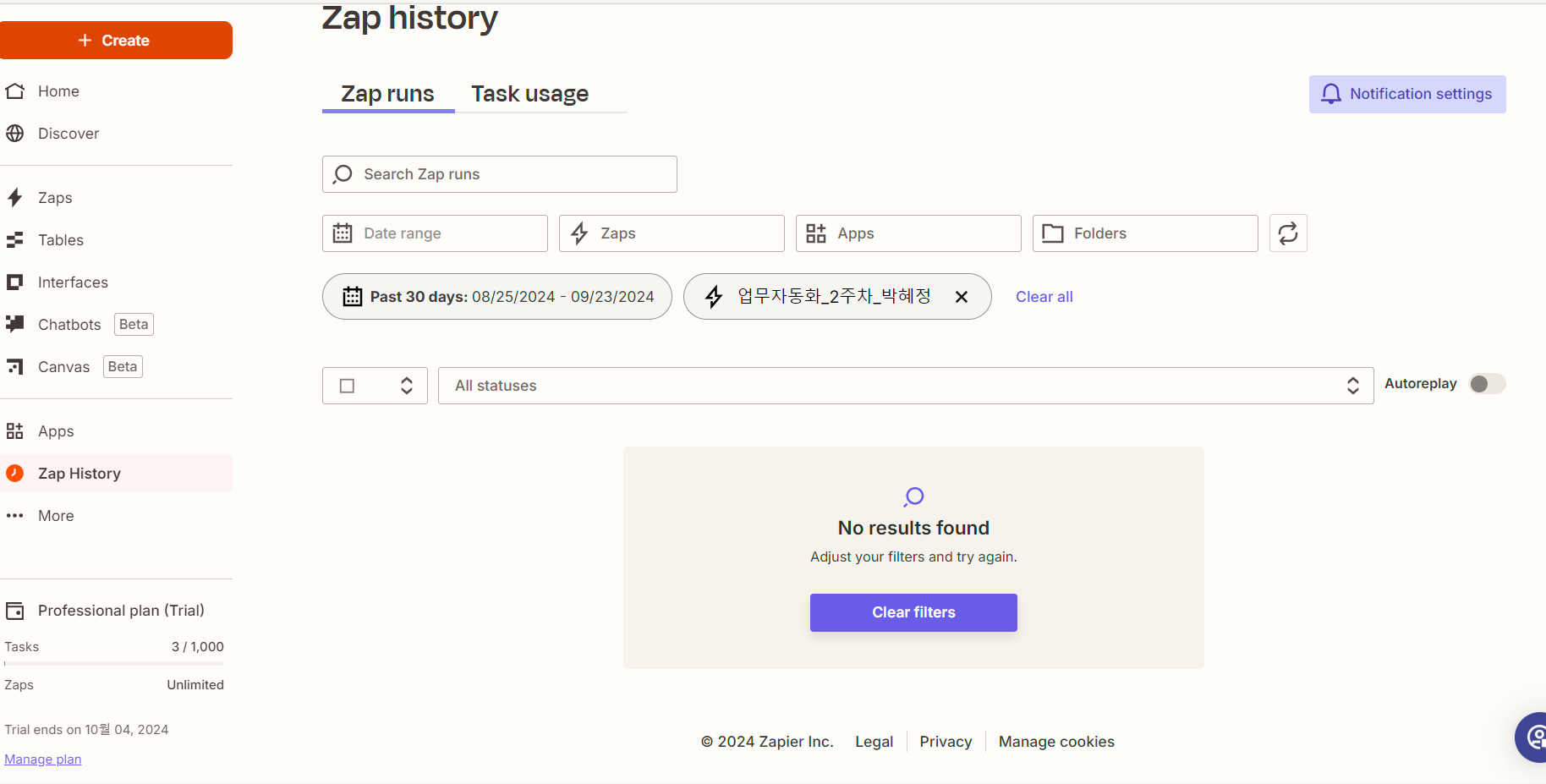This screenshot has width=1546, height=784.
Task: Open the Apps filter dropdown
Action: tap(908, 233)
